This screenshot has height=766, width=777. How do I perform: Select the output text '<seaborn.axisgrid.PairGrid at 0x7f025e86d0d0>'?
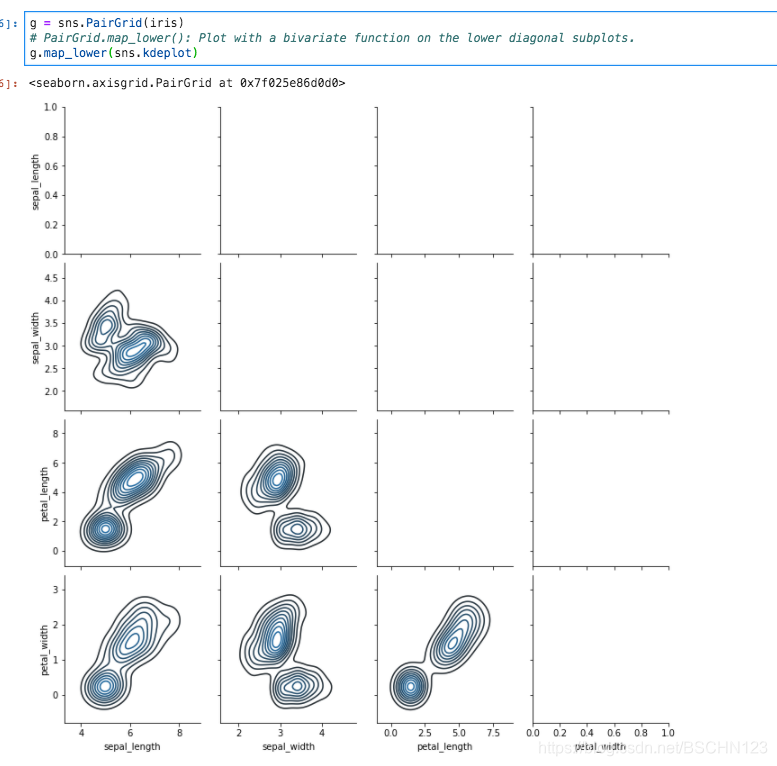pyautogui.click(x=187, y=83)
